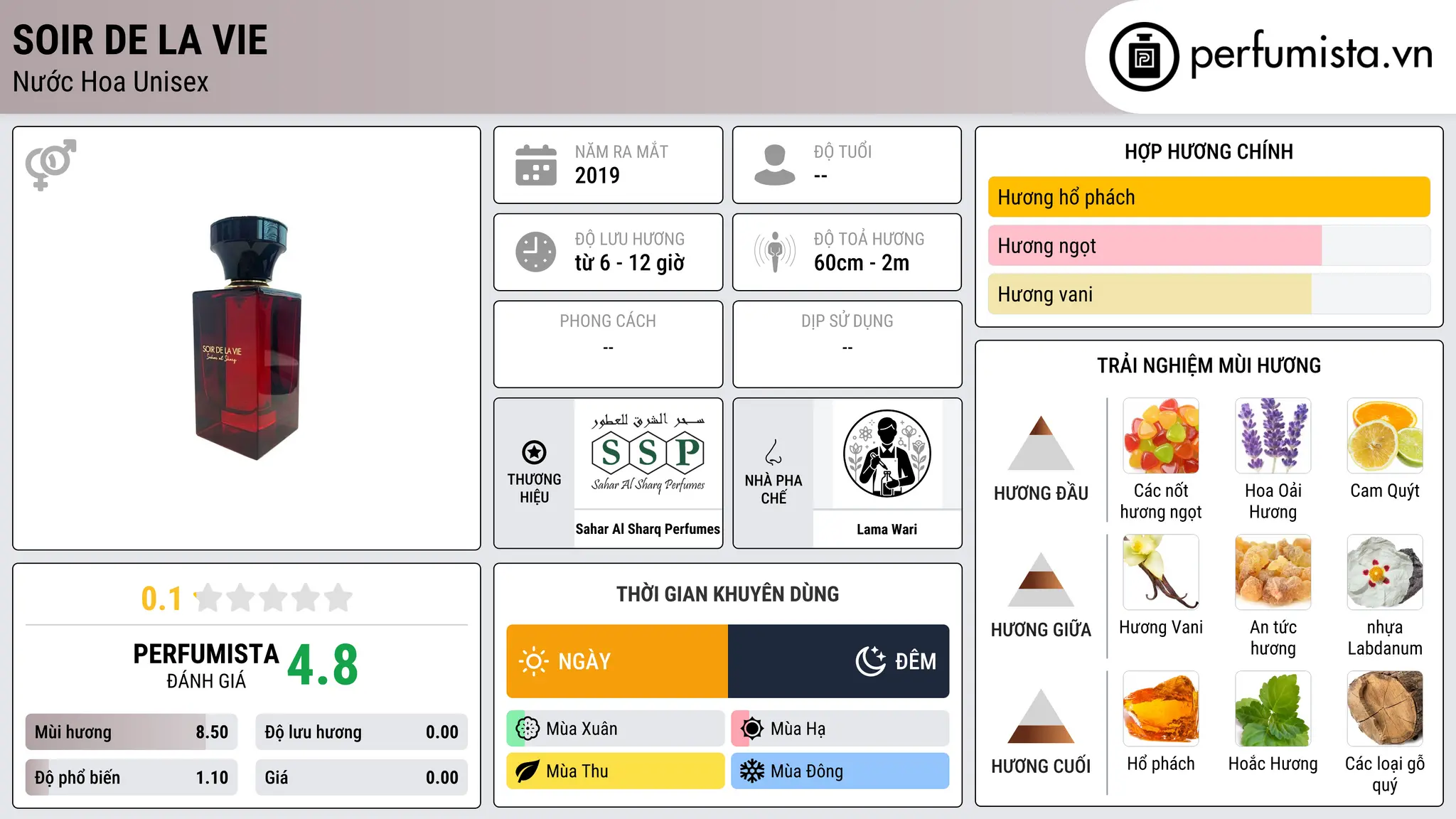Viewport: 1456px width, 819px height.
Task: Select the An tức hương resin image
Action: [x=1273, y=572]
